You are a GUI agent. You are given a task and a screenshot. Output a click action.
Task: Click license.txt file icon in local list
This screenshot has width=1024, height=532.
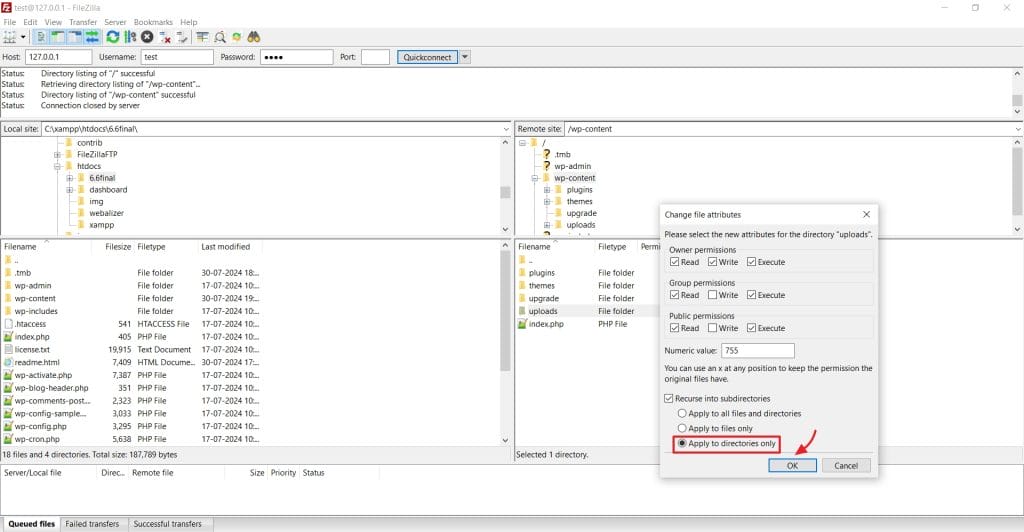[x=8, y=349]
